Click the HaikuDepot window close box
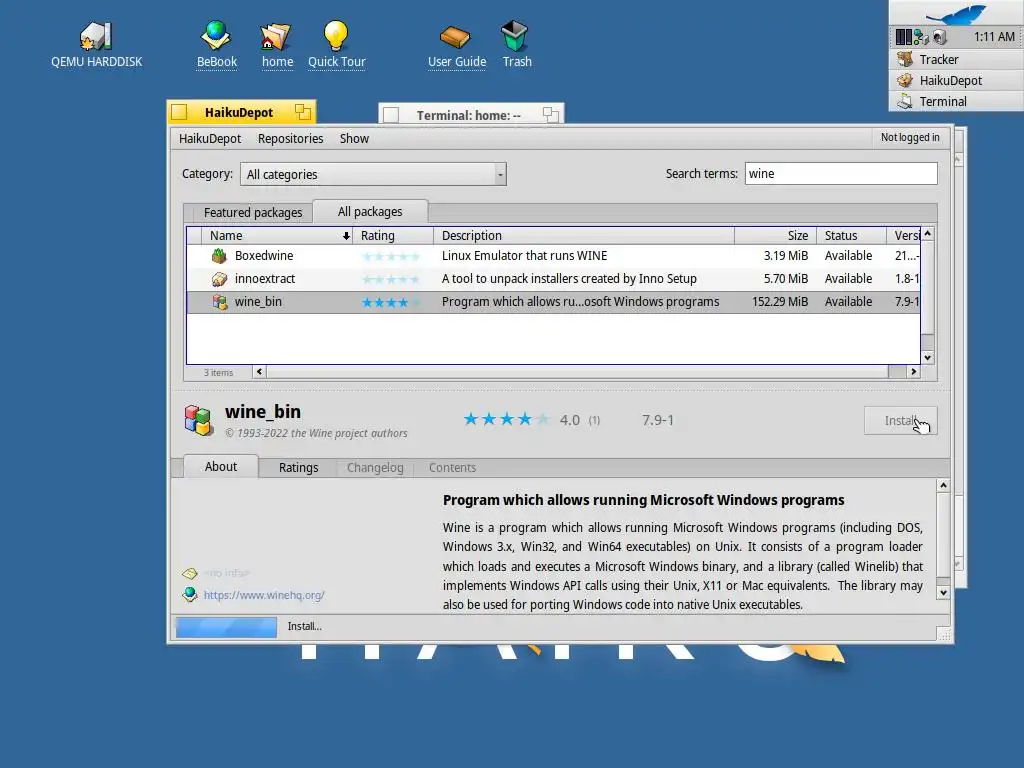 180,112
